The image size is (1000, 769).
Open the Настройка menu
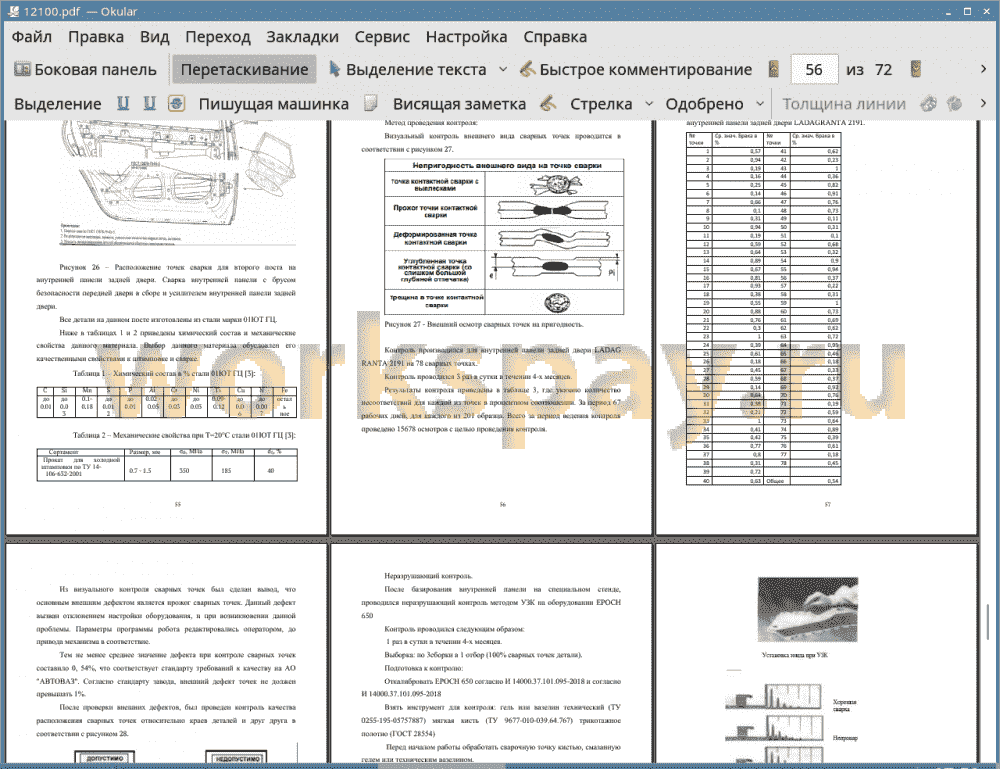466,37
